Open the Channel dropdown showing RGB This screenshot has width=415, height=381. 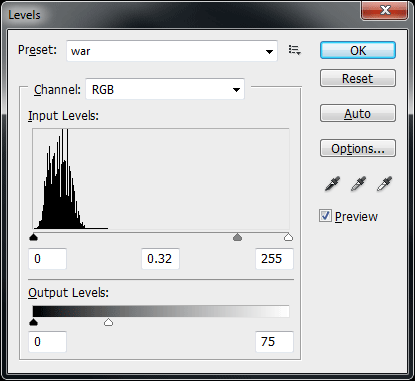(x=165, y=89)
